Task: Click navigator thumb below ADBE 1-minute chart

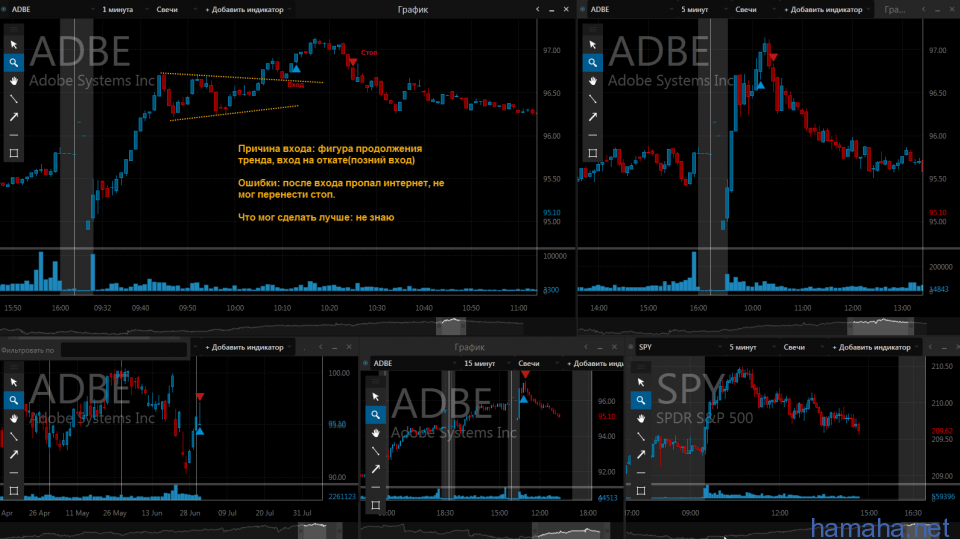Action: point(451,326)
